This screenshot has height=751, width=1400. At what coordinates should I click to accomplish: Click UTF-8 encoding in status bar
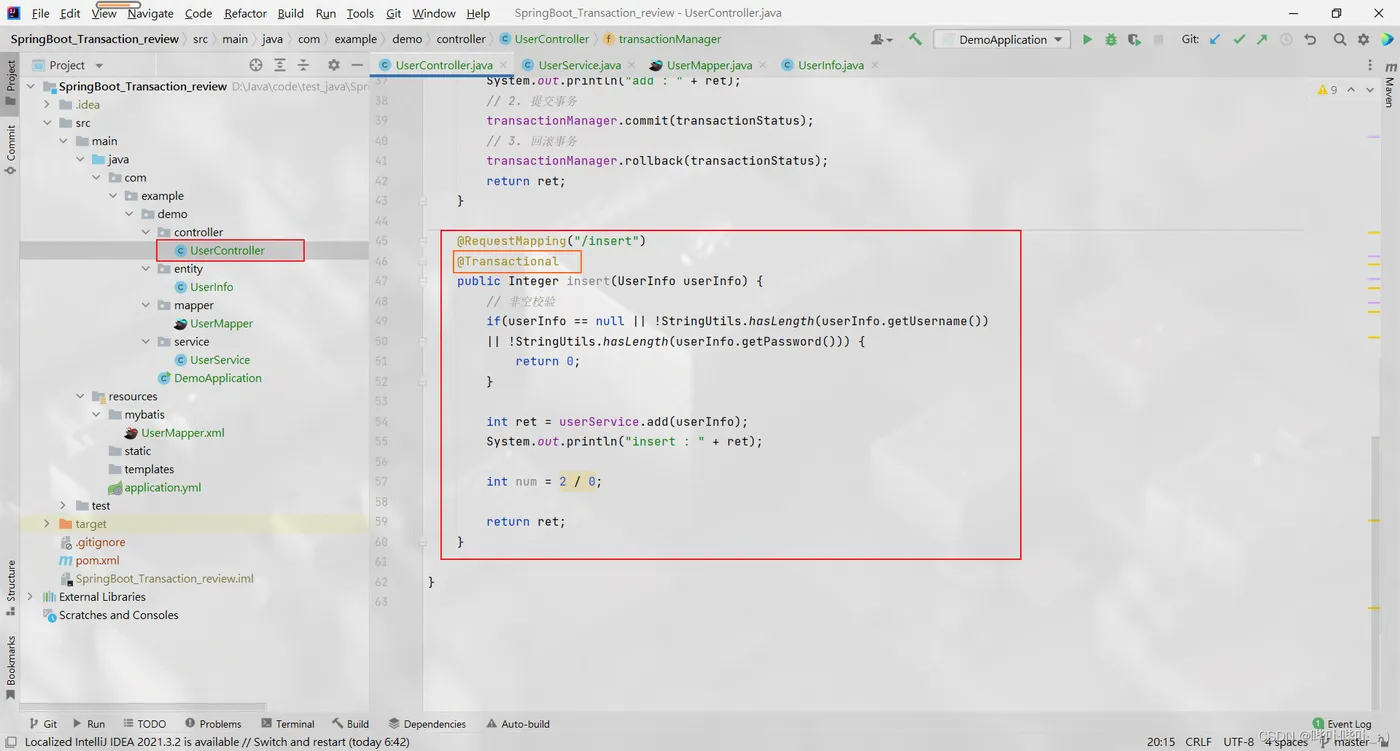coord(1237,742)
